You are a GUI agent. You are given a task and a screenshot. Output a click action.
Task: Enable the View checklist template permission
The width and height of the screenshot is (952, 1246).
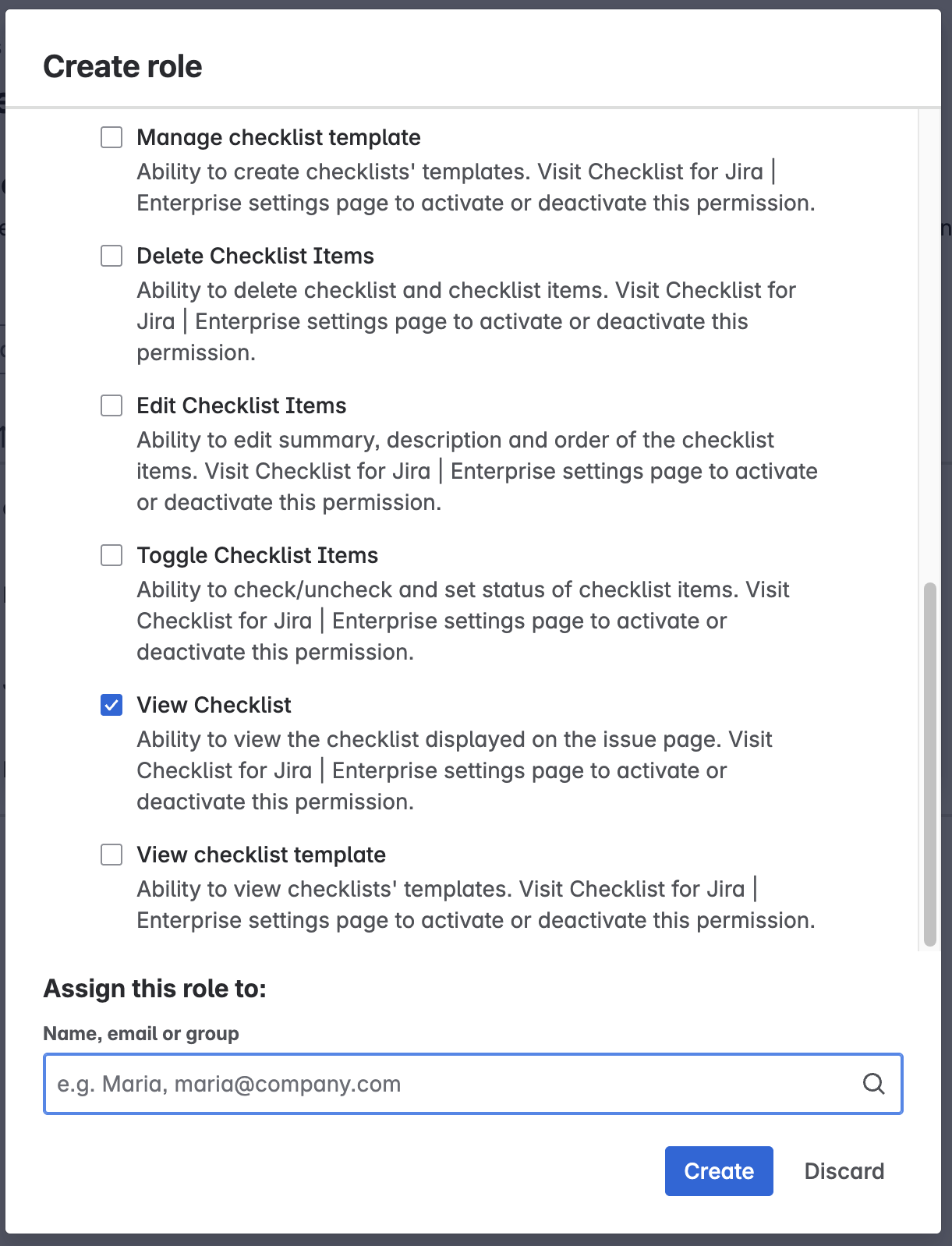pos(111,855)
